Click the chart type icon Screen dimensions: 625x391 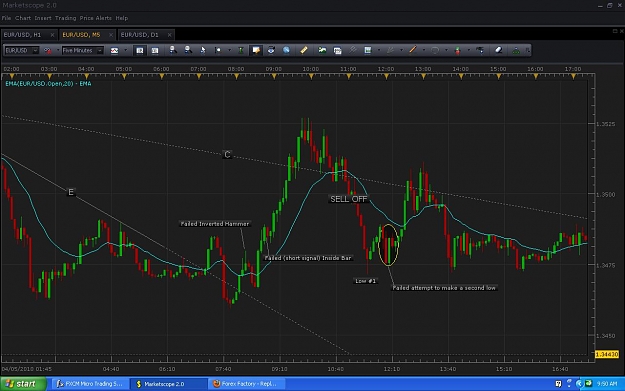(114, 51)
